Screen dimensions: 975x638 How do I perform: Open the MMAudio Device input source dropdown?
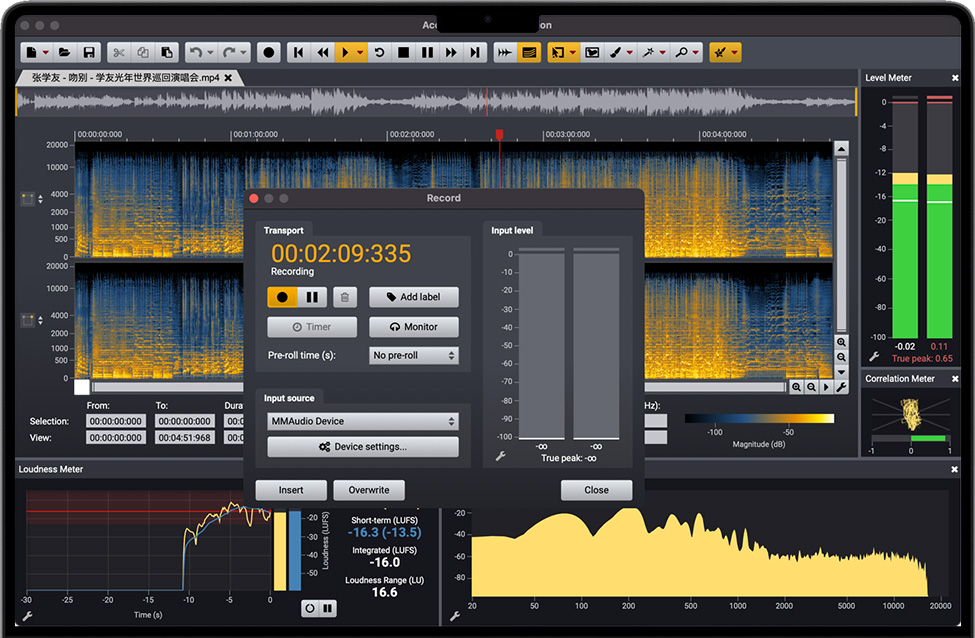click(x=362, y=421)
